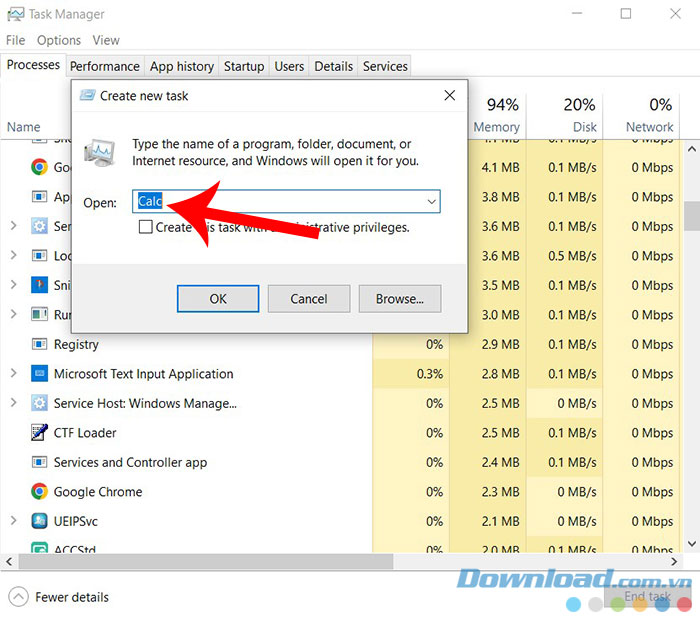
Task: Select the Microsoft Text Input Application name
Action: (143, 374)
